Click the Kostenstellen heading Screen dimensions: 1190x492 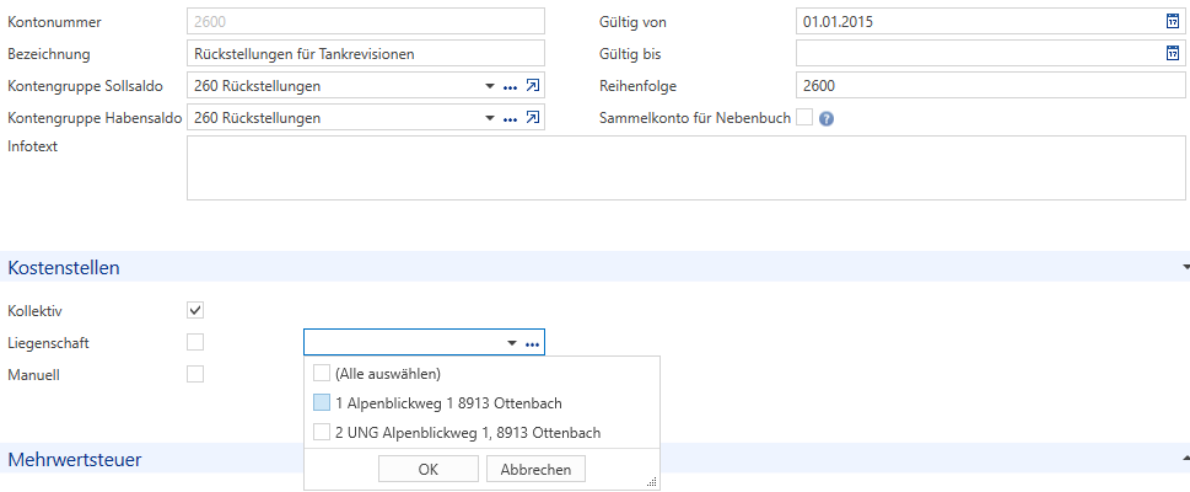tap(63, 267)
